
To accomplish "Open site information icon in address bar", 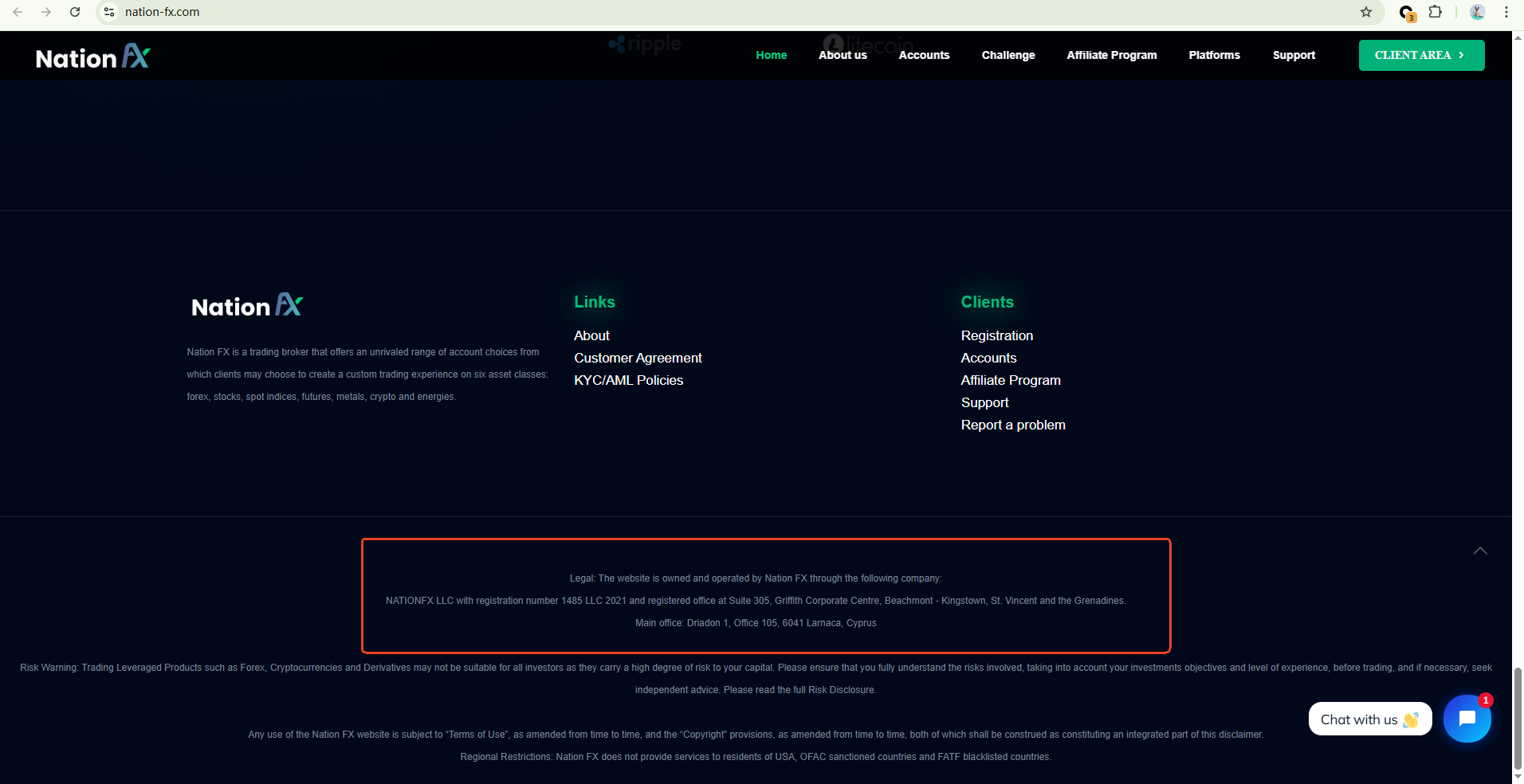I will 110,12.
